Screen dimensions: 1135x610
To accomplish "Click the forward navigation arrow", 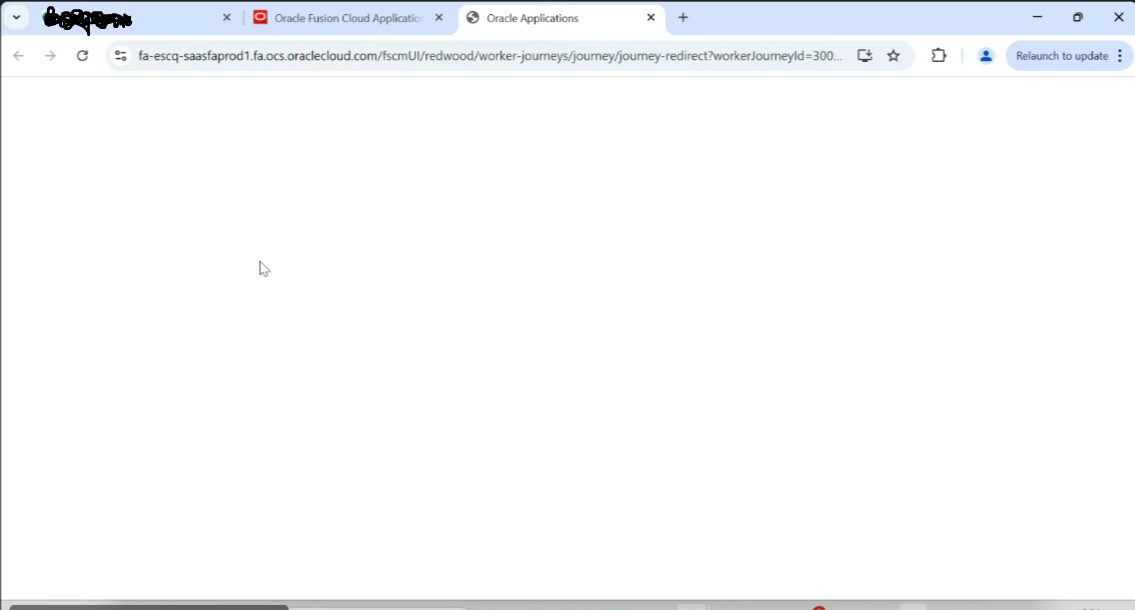I will pos(50,56).
